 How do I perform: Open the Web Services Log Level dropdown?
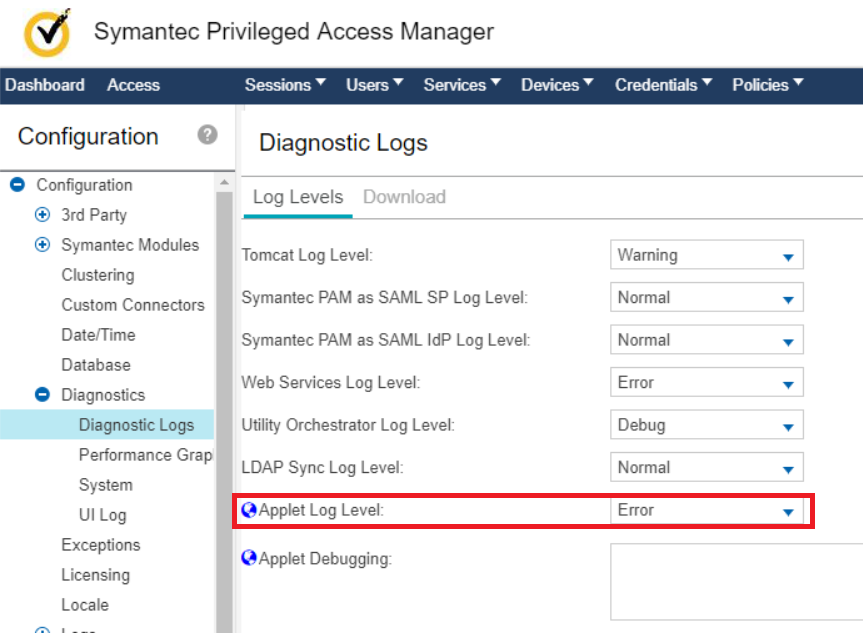[706, 383]
